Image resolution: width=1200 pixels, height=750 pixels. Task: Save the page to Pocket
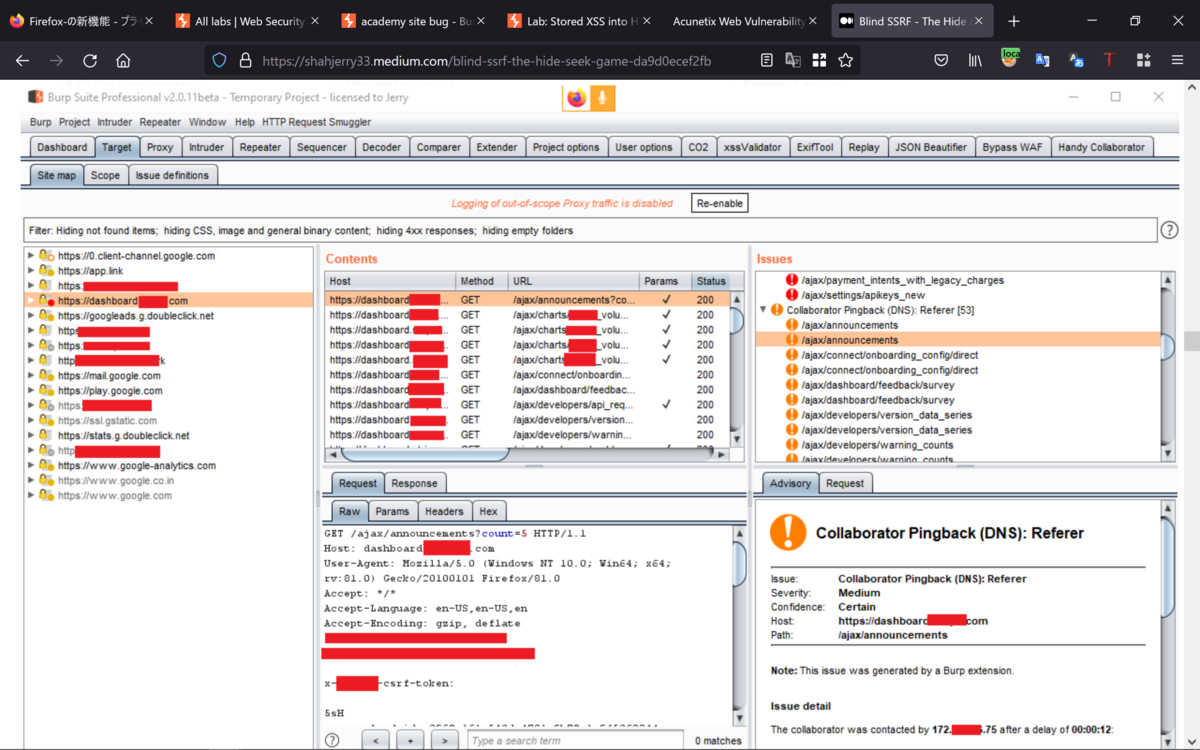(941, 61)
